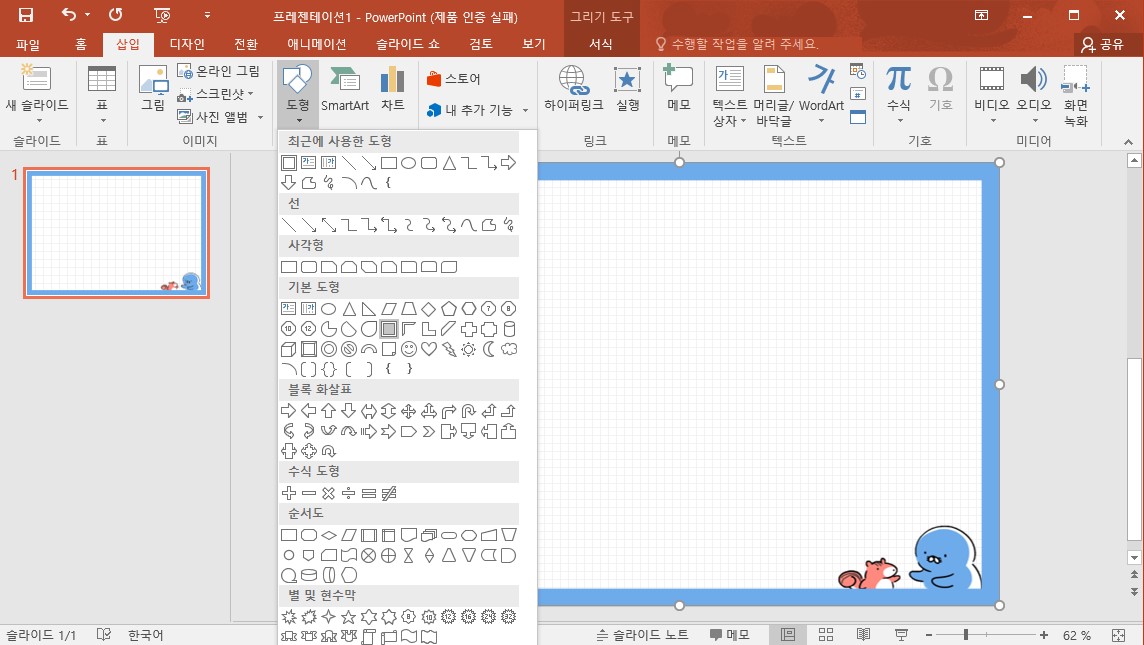Viewport: 1144px width, 645px height.
Task: Insert a Hyperlink
Action: pos(573,90)
